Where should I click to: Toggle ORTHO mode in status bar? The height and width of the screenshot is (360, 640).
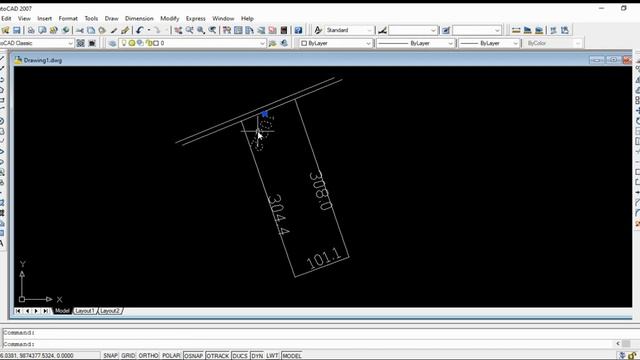click(x=148, y=356)
